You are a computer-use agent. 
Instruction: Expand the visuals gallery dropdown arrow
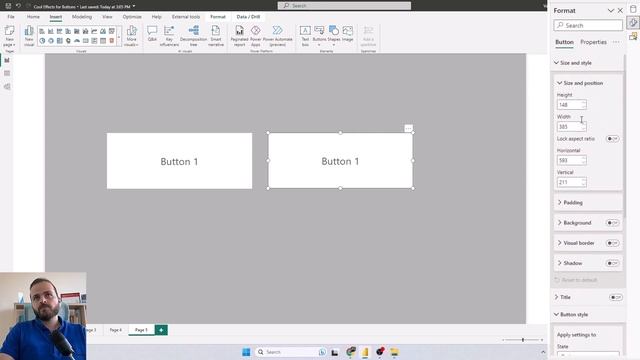point(119,37)
